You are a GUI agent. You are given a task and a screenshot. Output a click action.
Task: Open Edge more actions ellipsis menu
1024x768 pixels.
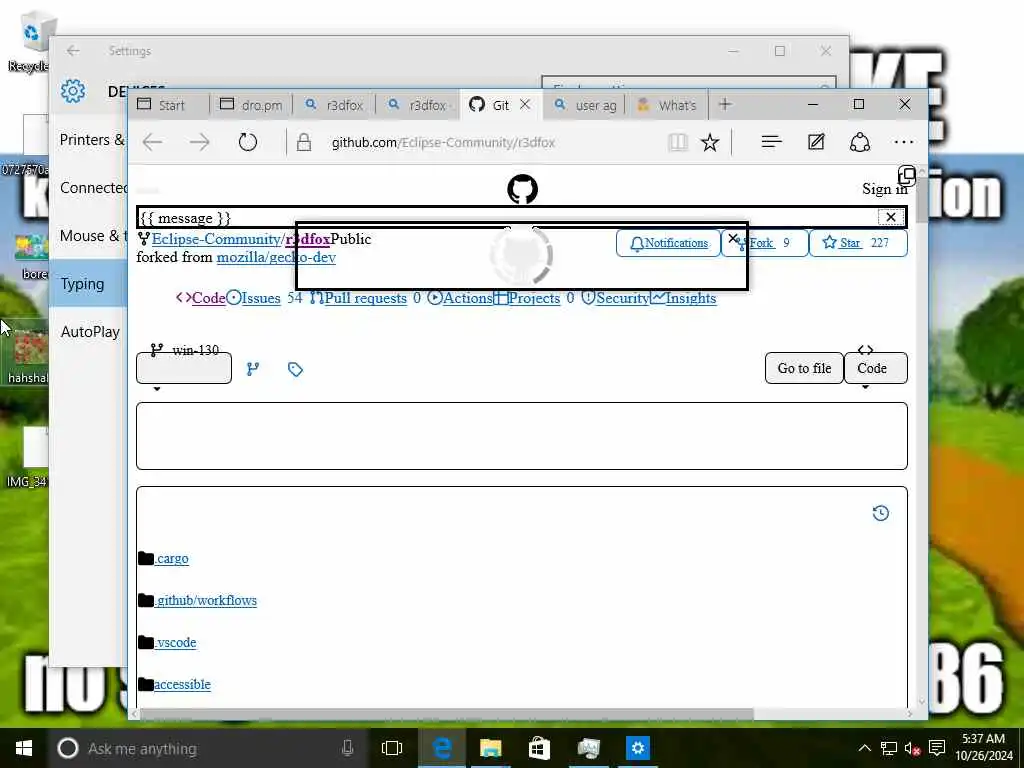tap(904, 142)
